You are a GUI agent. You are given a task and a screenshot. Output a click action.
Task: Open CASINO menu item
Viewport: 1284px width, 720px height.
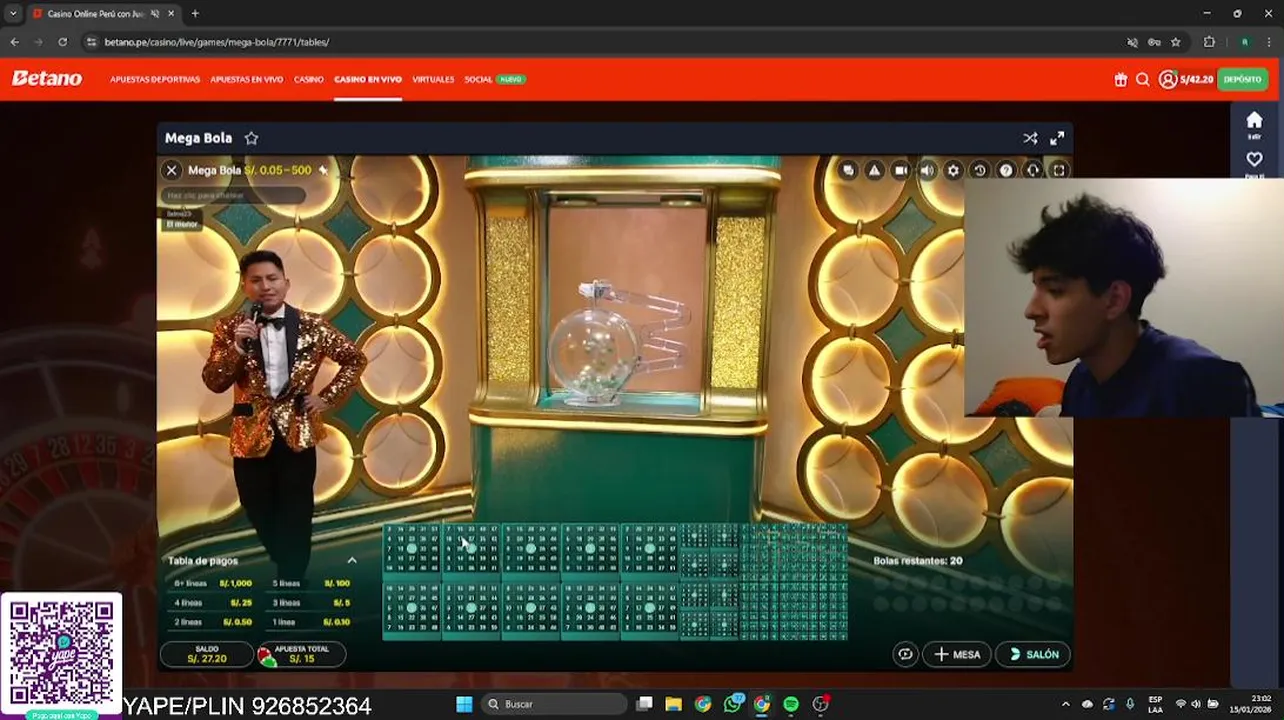pos(308,79)
